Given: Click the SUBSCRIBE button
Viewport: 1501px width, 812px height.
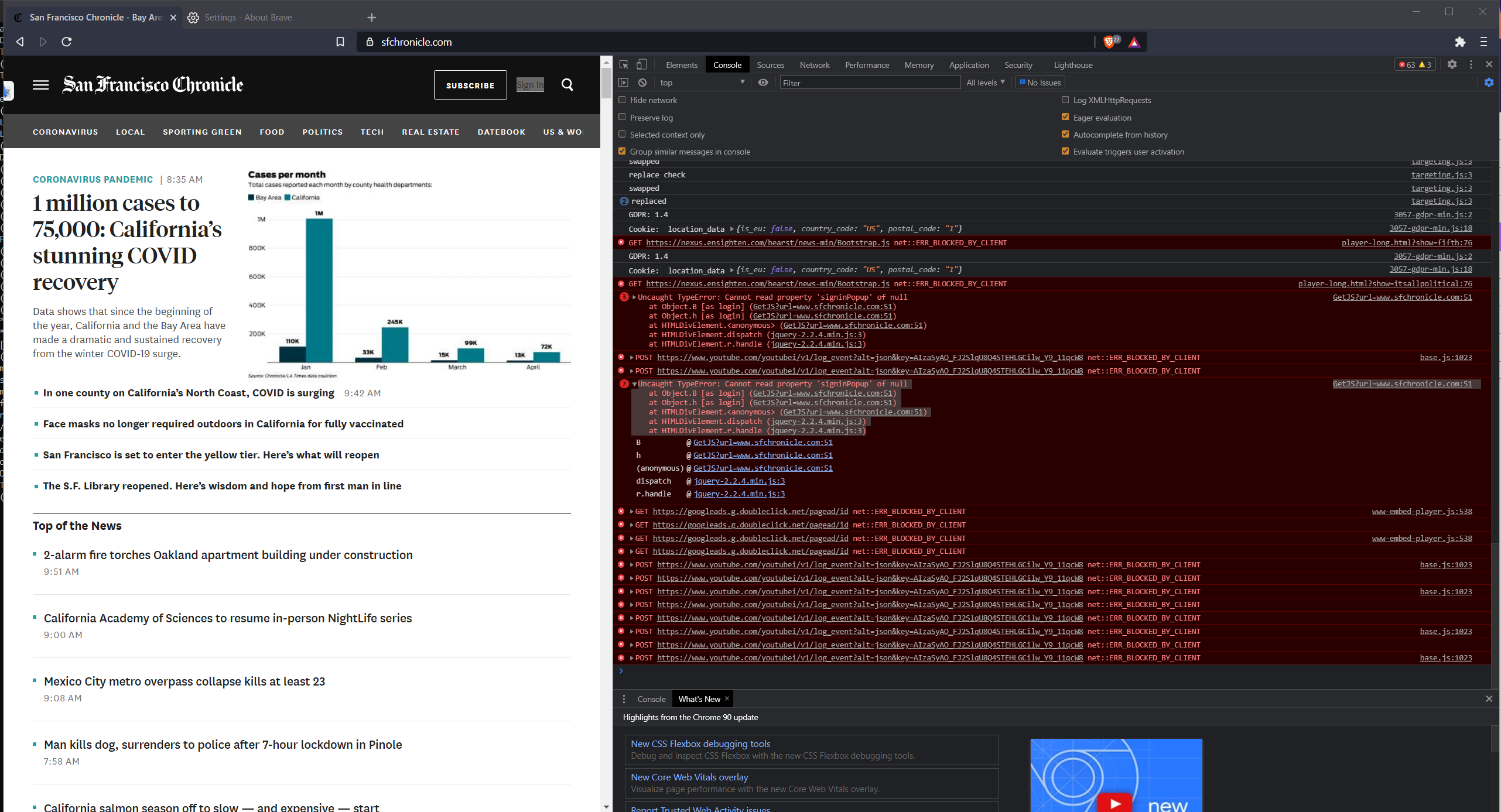Looking at the screenshot, I should pos(470,85).
